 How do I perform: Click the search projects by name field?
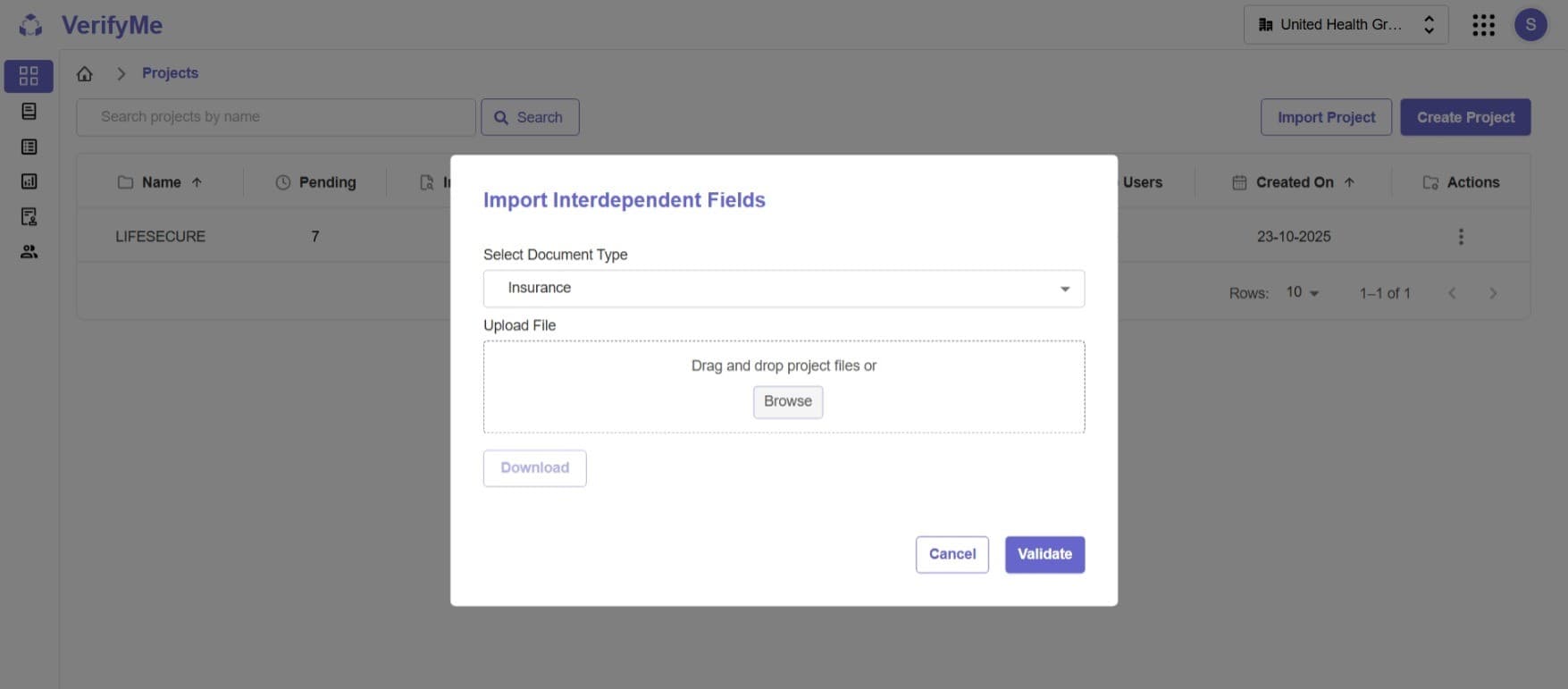point(275,117)
